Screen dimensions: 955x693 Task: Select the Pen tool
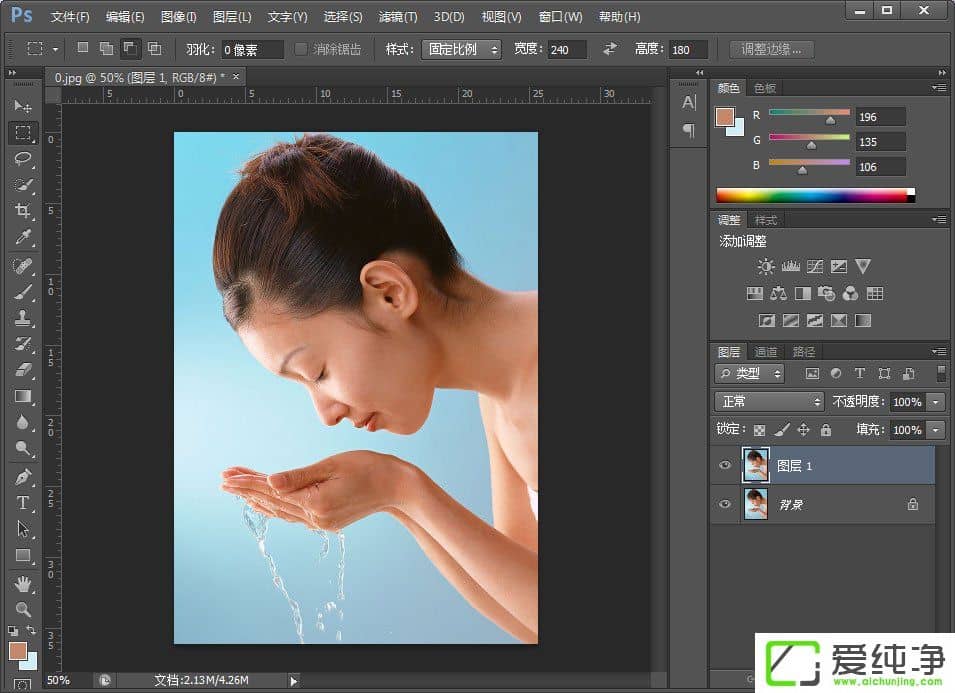click(23, 477)
